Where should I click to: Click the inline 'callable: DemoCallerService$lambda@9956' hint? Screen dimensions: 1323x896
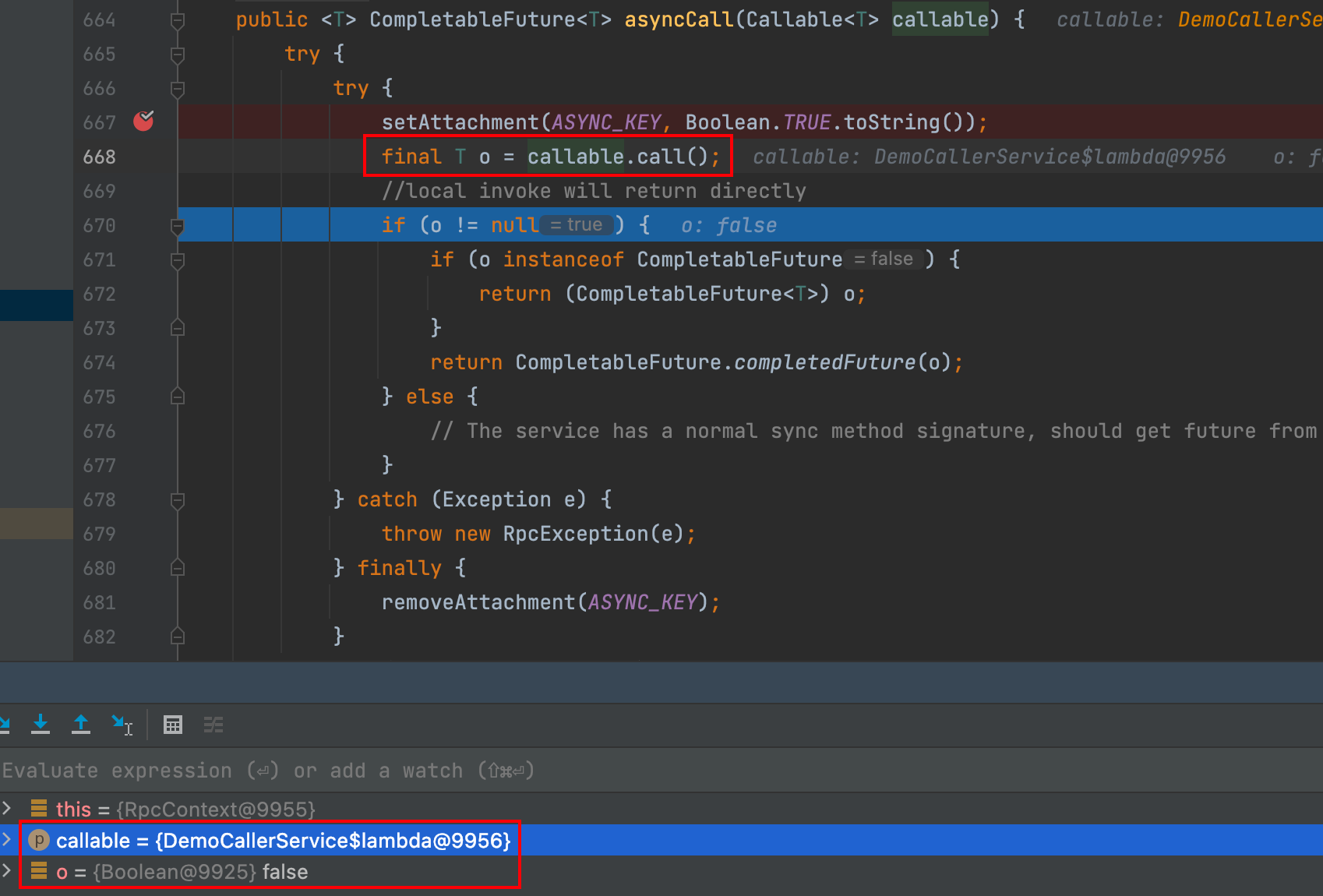[x=990, y=157]
